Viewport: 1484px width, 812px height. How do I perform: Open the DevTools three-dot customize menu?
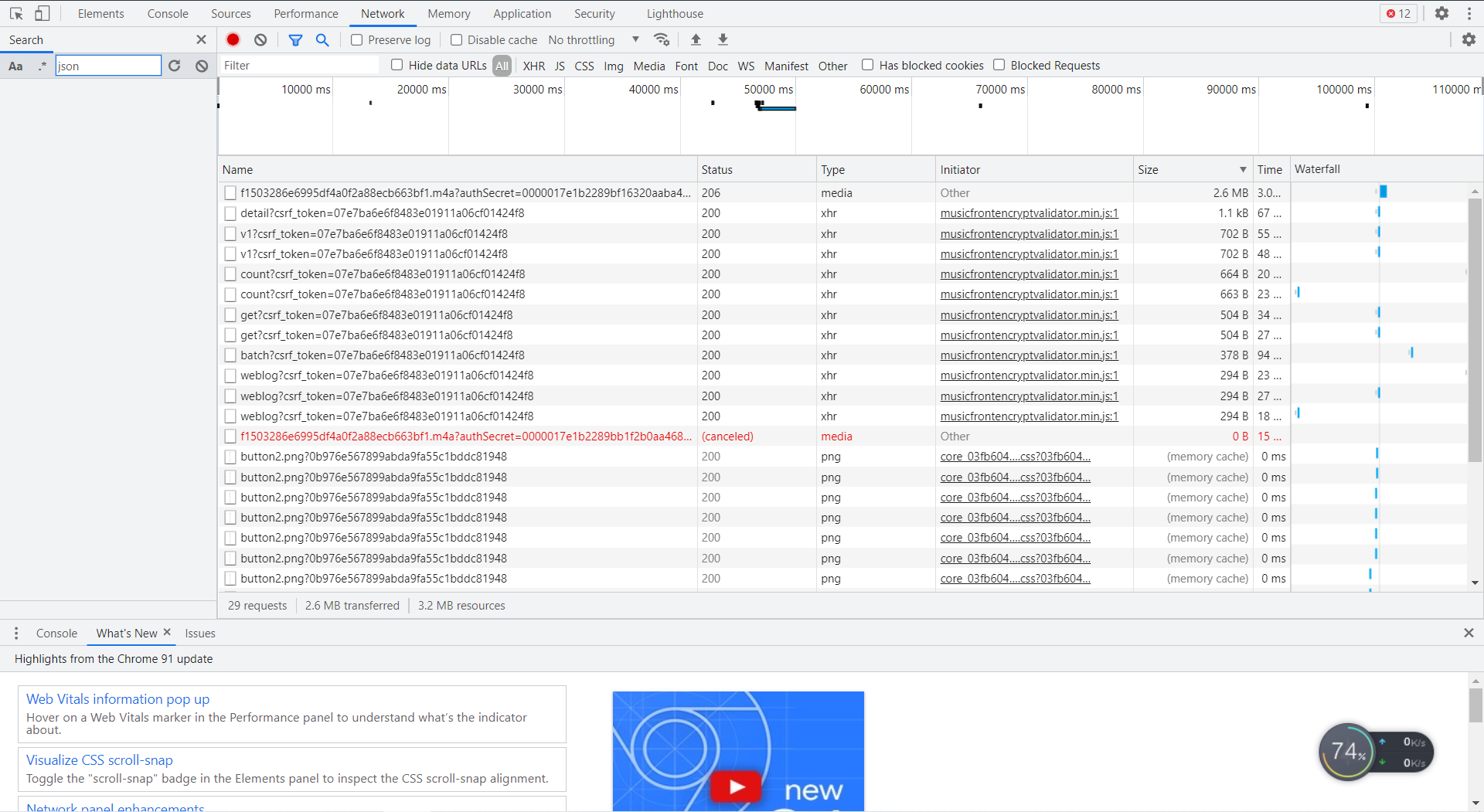(1469, 13)
